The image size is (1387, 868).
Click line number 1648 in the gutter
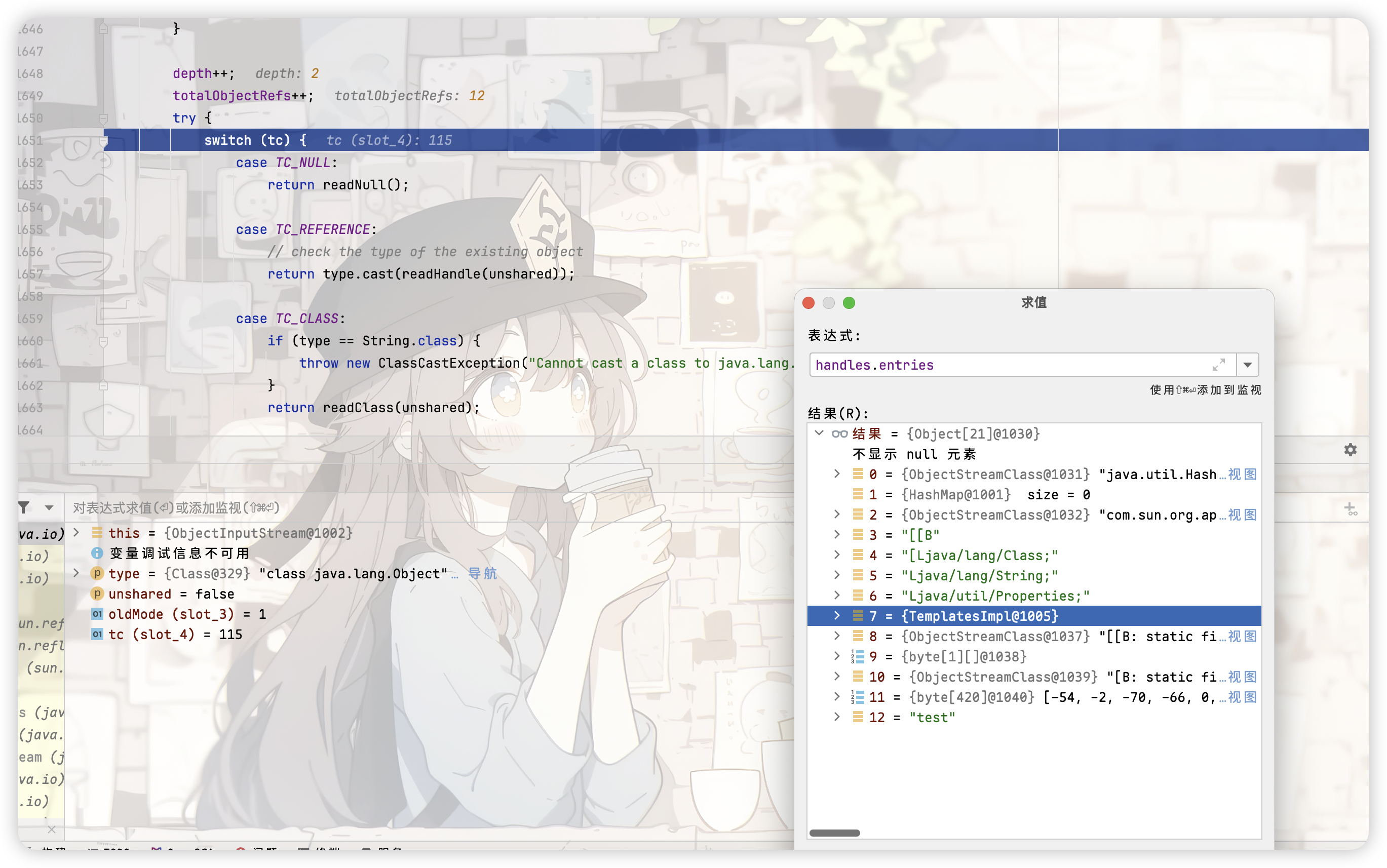point(30,73)
